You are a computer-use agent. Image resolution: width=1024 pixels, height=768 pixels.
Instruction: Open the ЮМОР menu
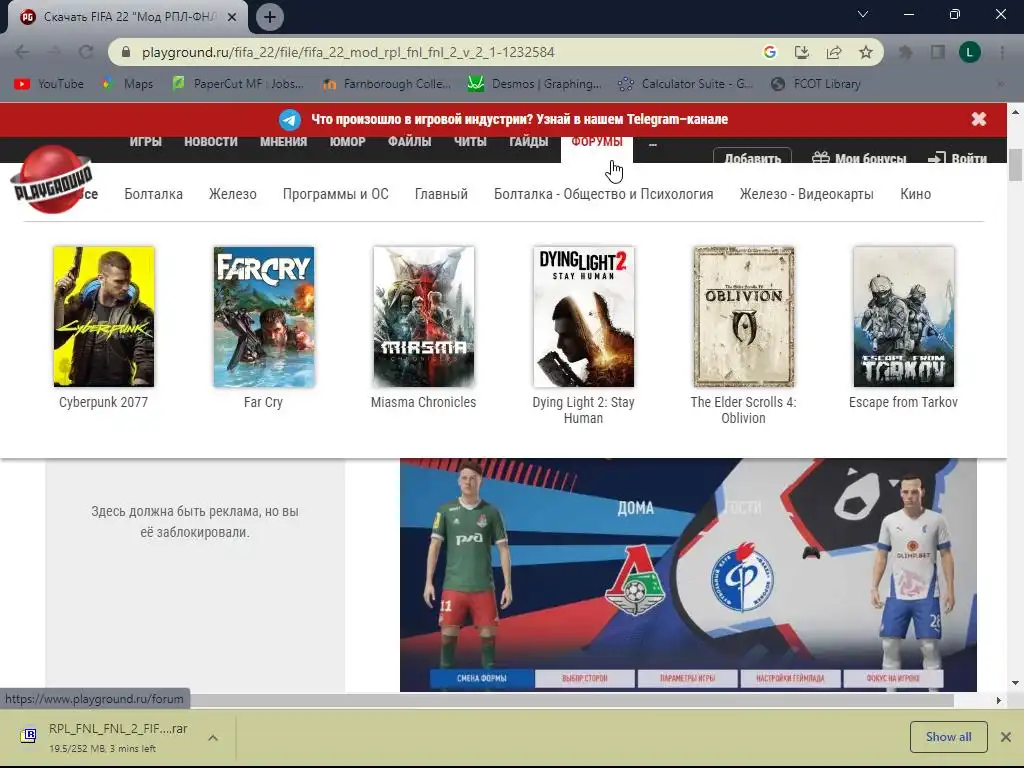coord(347,142)
